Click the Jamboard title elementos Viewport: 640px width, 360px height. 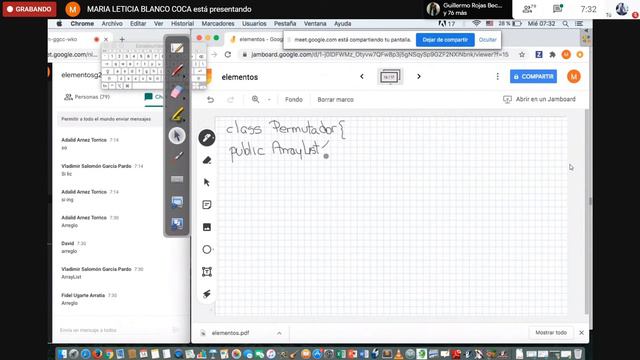point(240,77)
